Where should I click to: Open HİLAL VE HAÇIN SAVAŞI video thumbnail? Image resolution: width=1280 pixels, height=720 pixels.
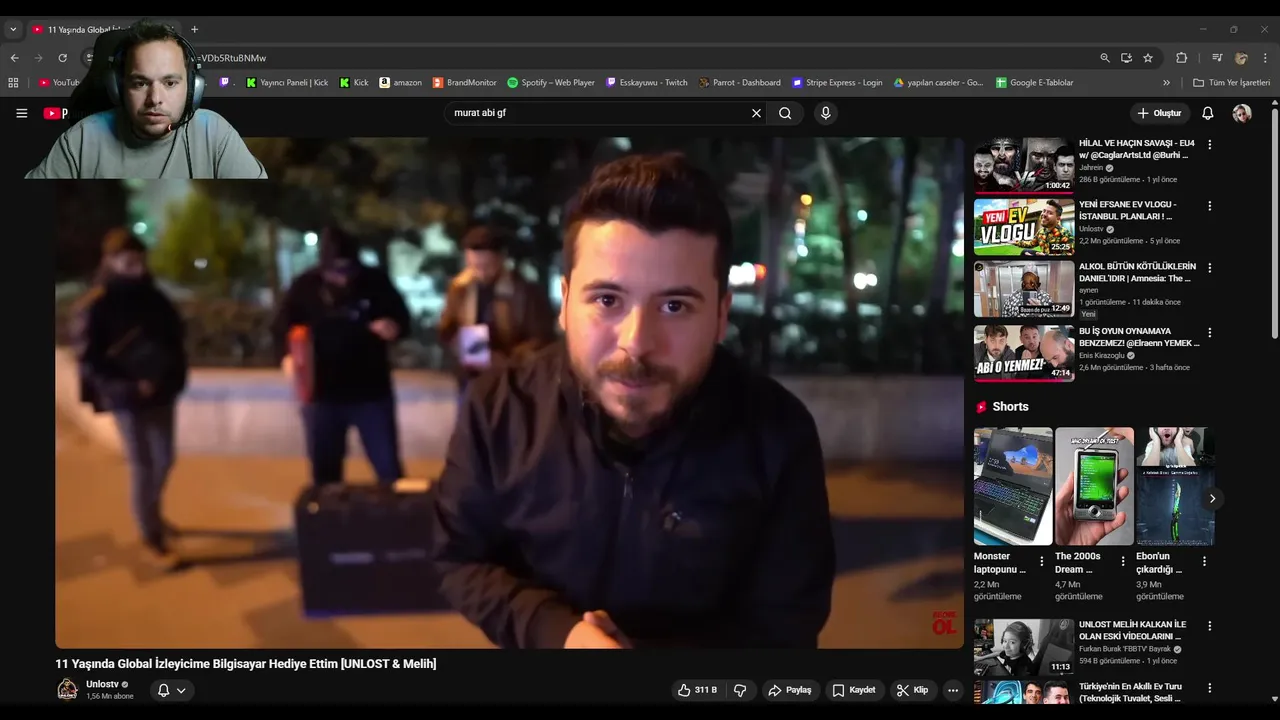tap(1024, 165)
